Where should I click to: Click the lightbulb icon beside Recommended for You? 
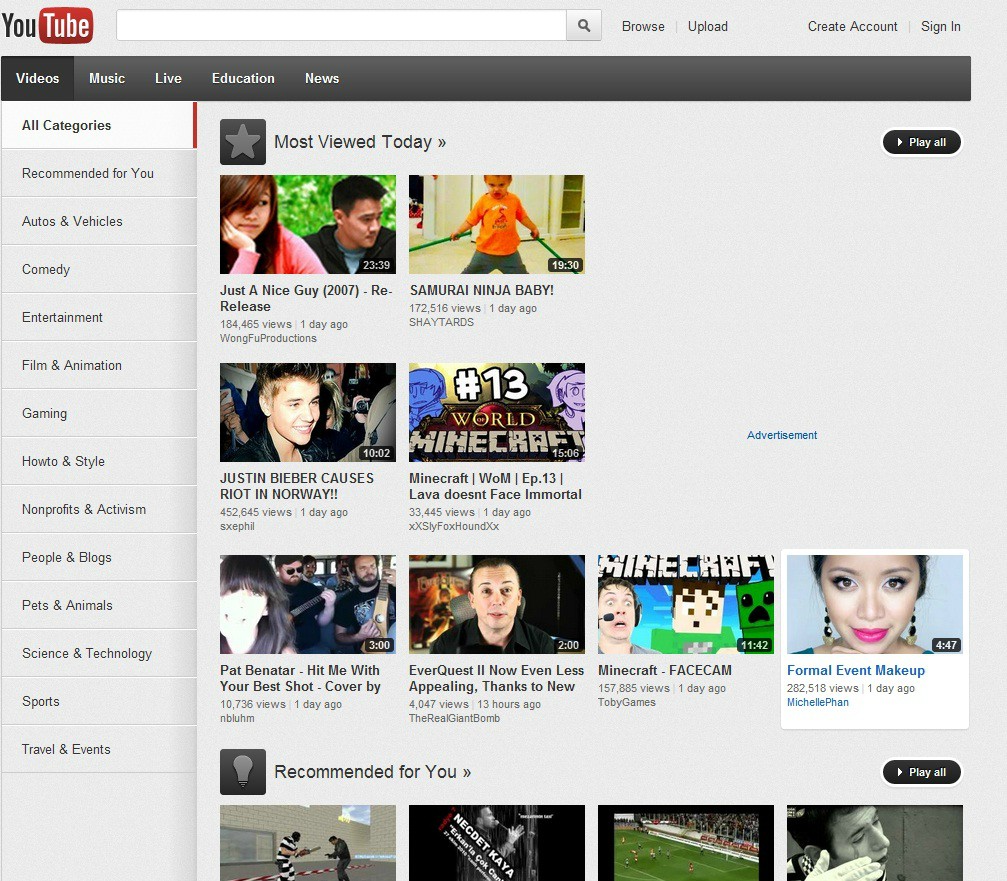click(x=243, y=772)
